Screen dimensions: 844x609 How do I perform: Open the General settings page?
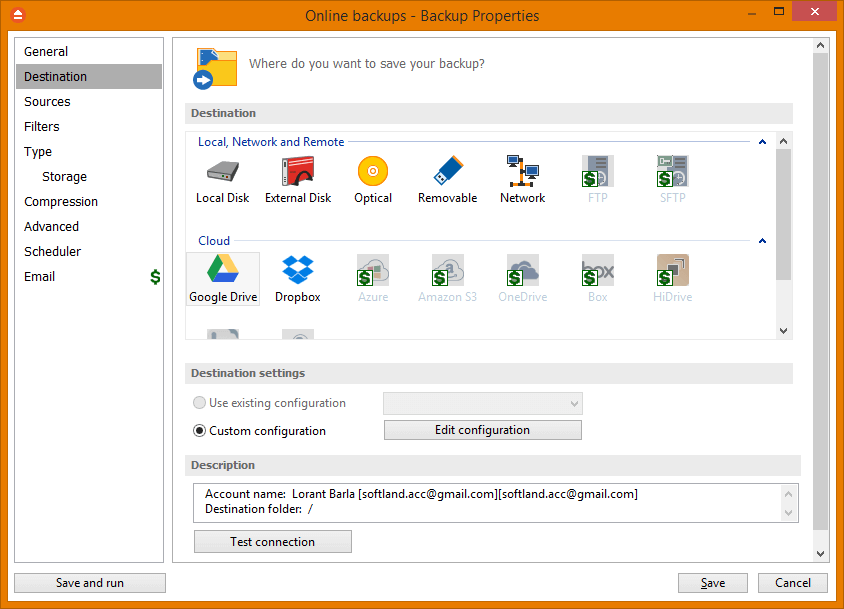pos(46,52)
